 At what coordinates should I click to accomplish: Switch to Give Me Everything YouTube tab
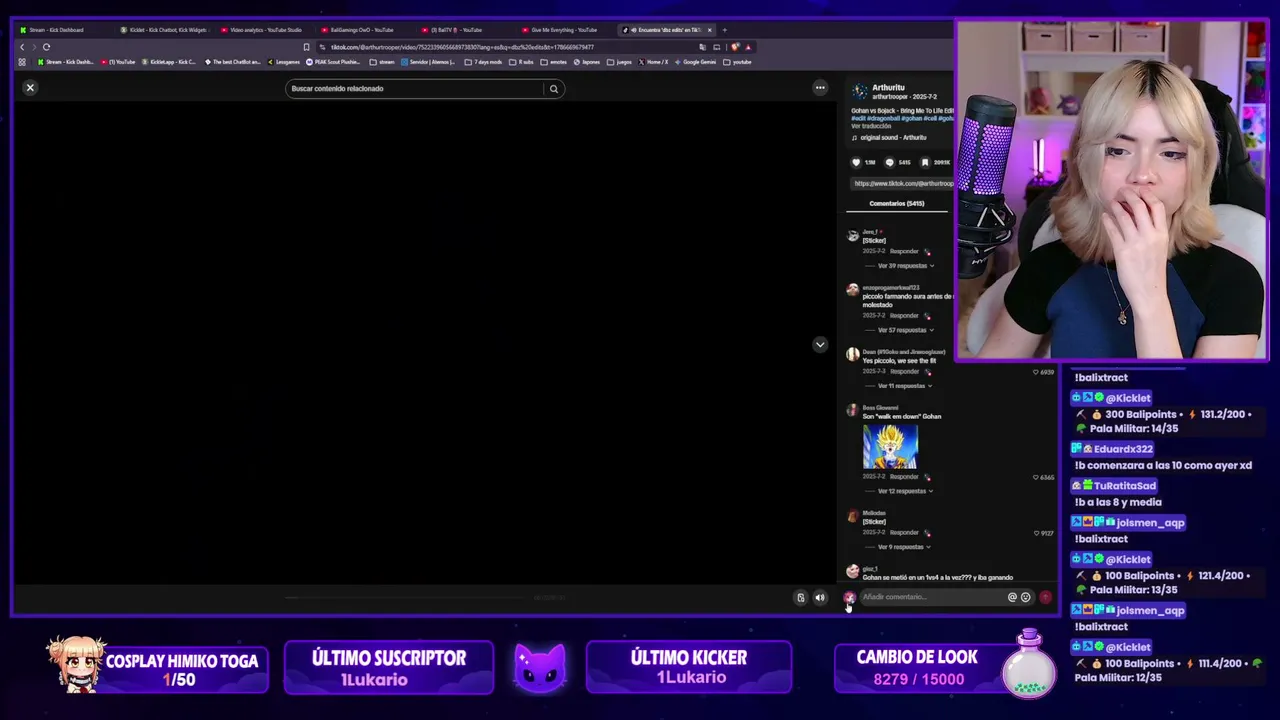[565, 30]
